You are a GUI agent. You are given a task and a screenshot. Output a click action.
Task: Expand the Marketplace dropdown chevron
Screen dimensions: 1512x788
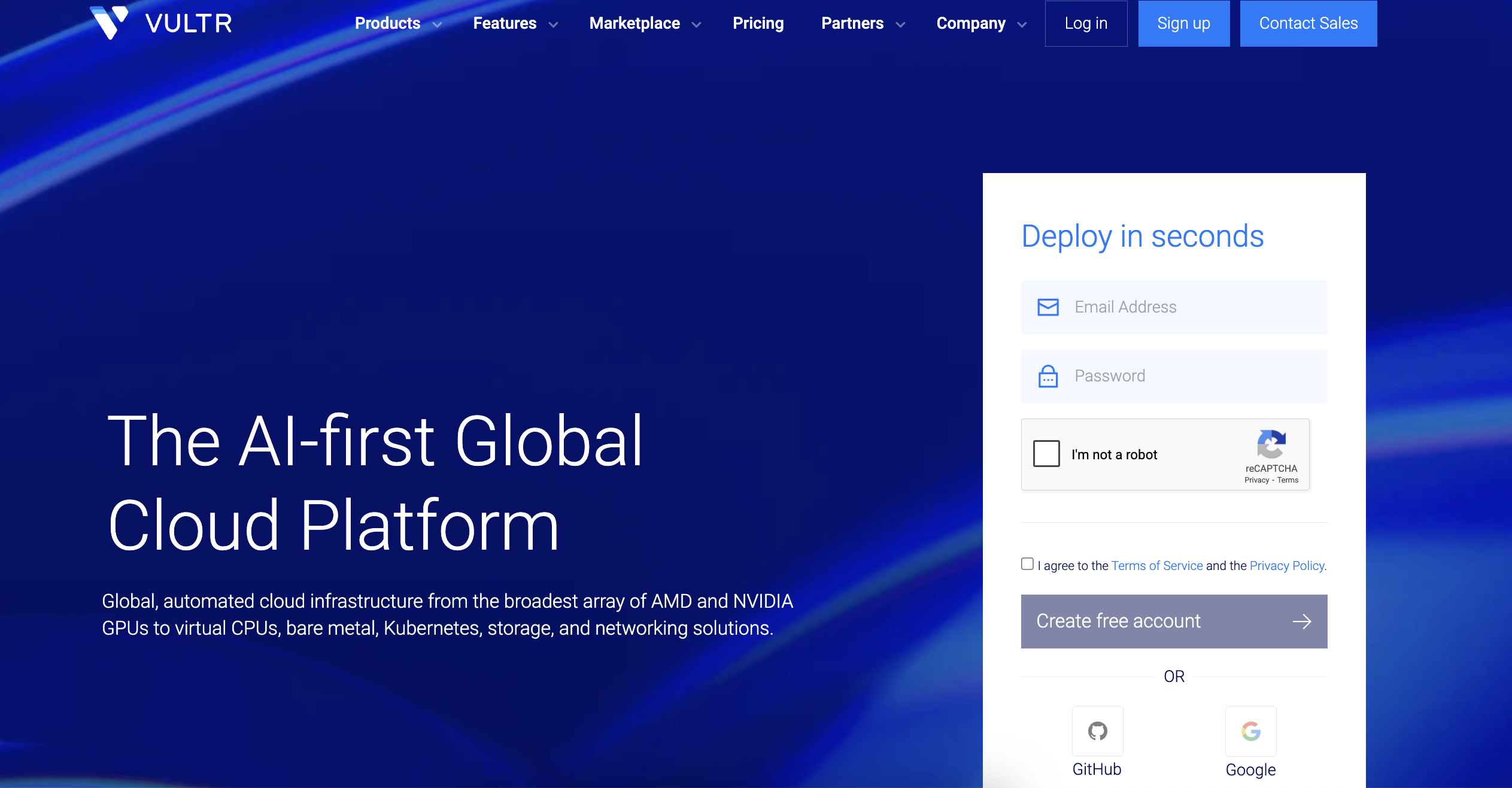point(696,25)
